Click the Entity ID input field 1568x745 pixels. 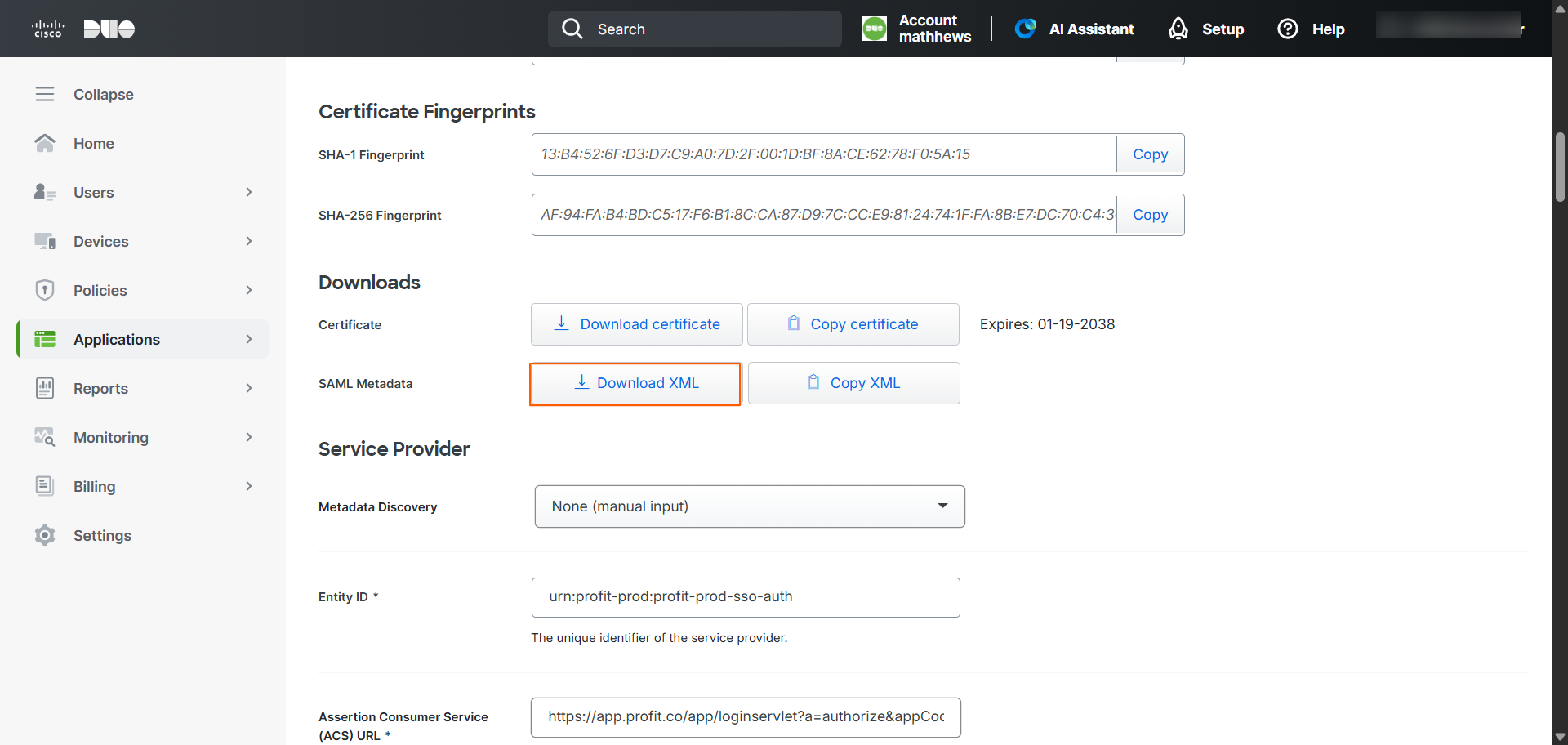click(746, 597)
